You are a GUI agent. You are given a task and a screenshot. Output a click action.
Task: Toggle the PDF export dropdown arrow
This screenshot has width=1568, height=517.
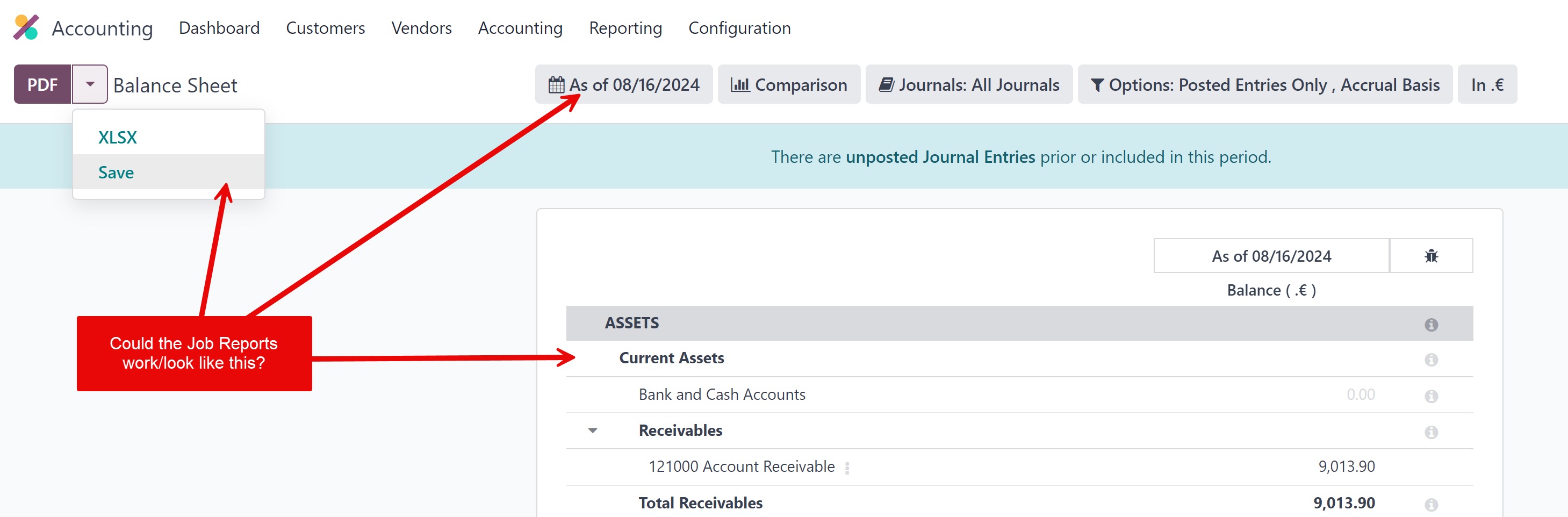tap(90, 84)
